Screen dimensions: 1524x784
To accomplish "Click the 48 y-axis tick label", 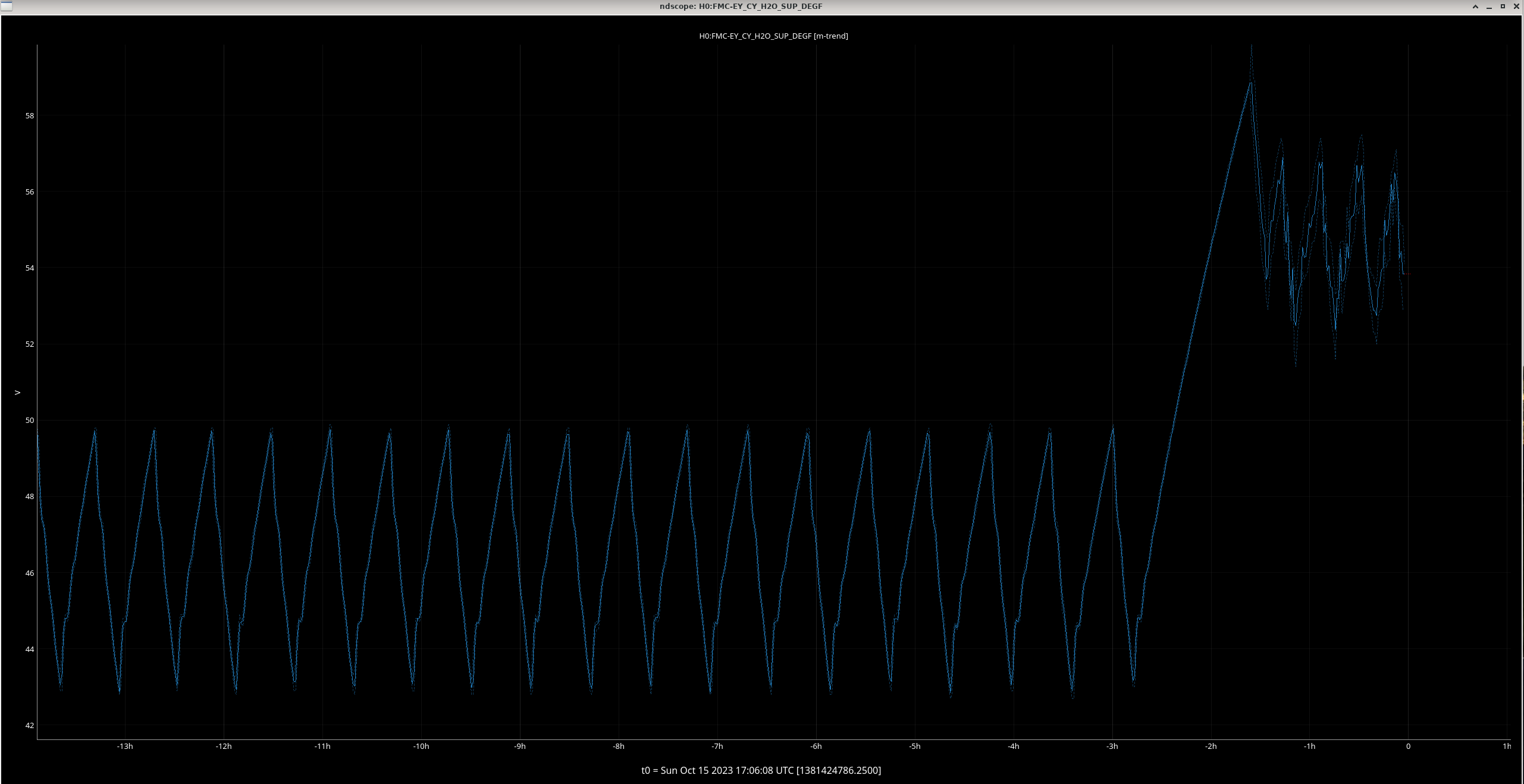I will click(30, 497).
